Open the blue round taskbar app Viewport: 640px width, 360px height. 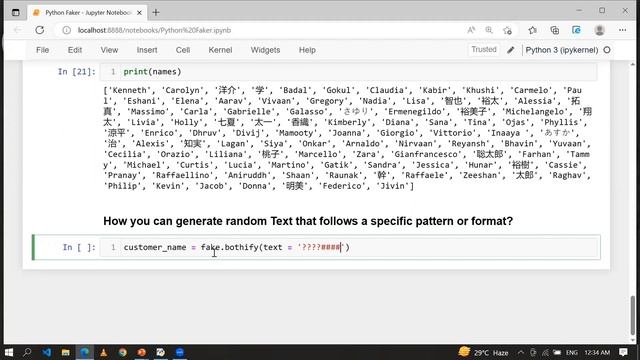pos(180,352)
